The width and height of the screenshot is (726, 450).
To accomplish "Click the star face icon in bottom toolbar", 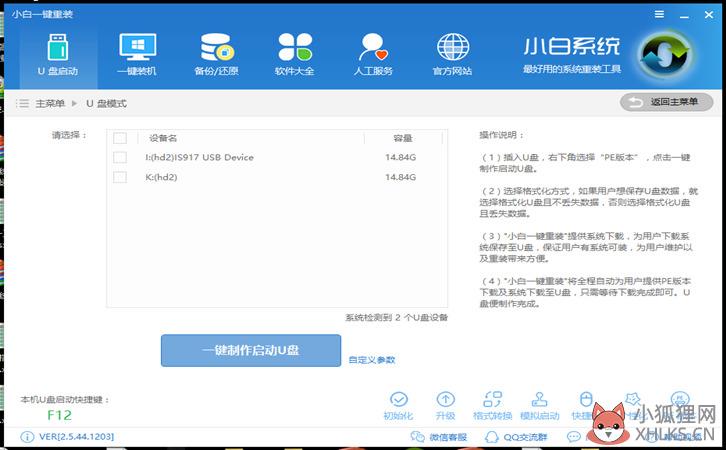I will point(633,399).
